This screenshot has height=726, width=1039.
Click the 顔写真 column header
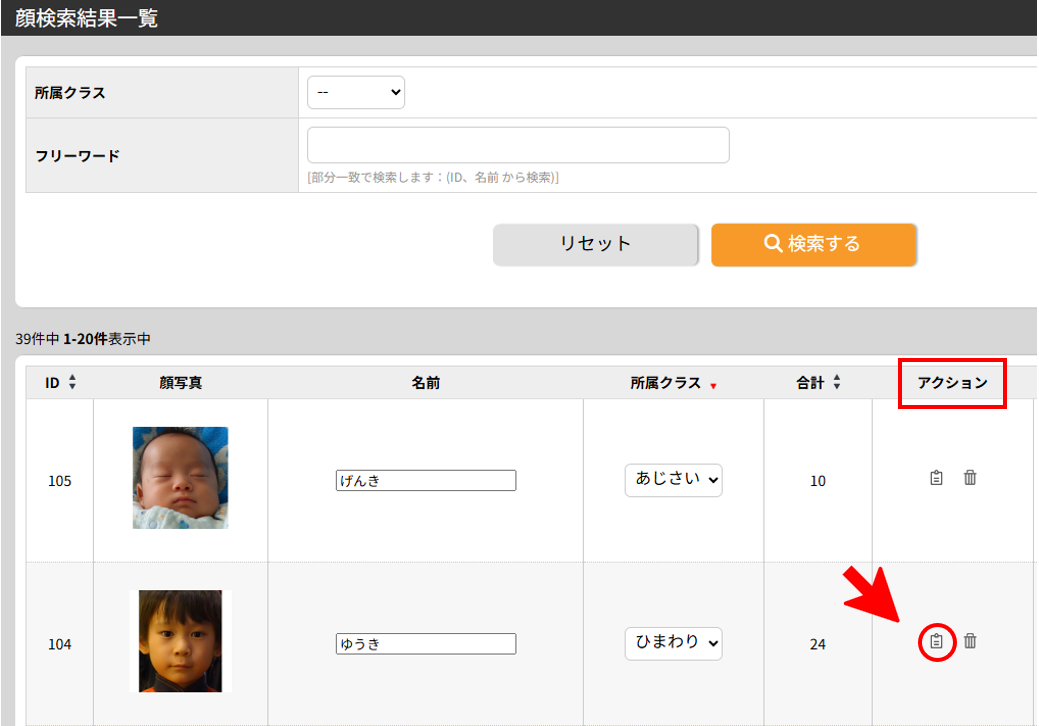(180, 383)
